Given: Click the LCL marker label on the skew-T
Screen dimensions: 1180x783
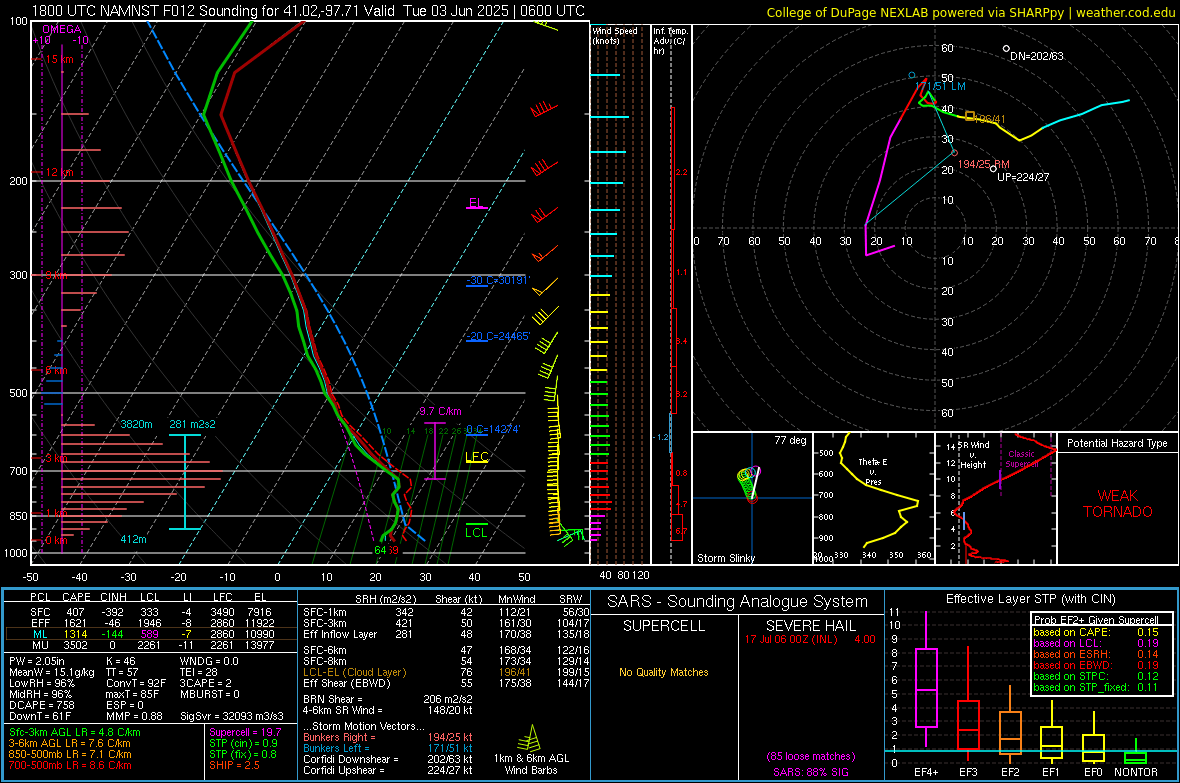Looking at the screenshot, I should [476, 532].
